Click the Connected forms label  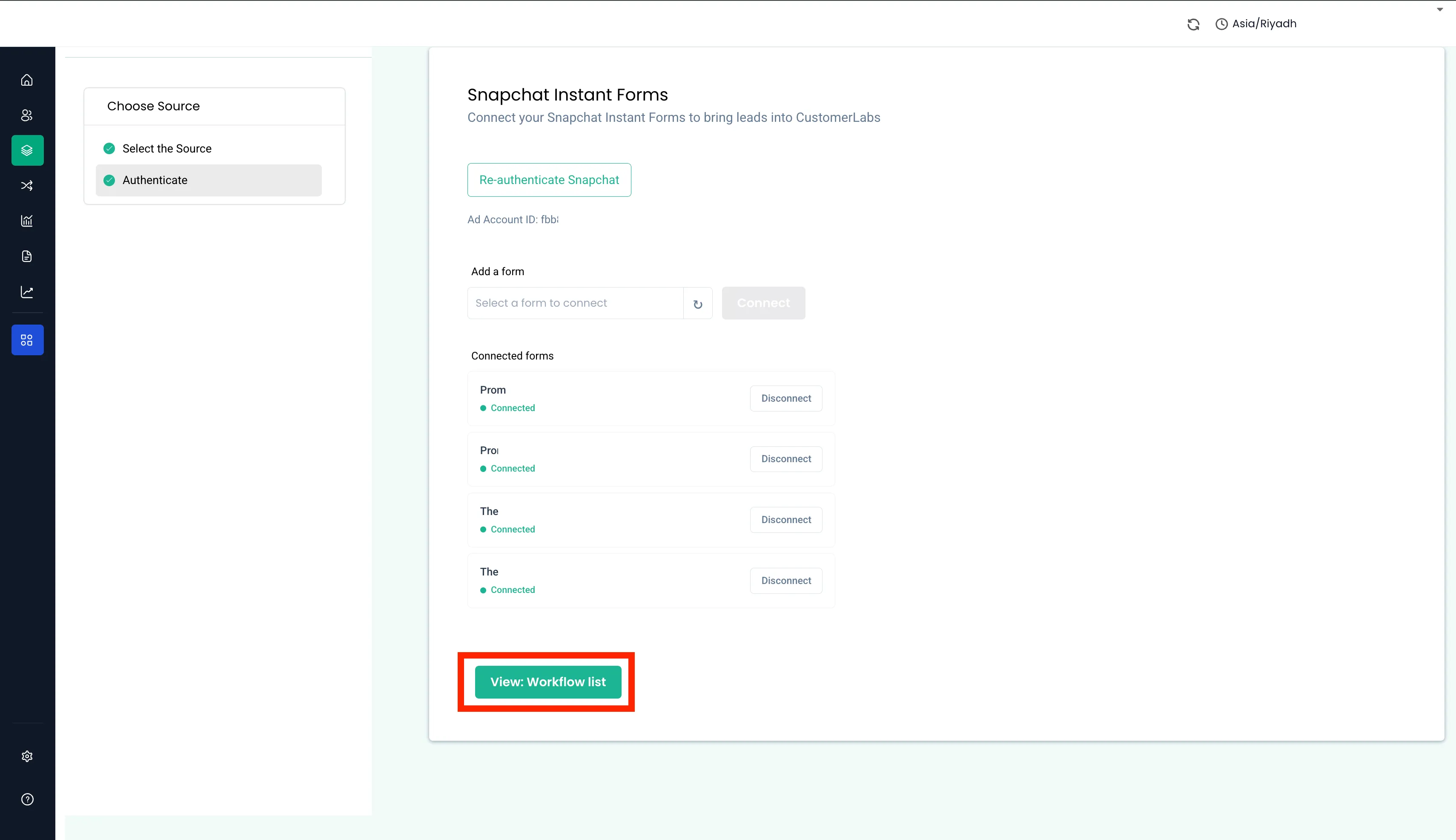click(512, 356)
